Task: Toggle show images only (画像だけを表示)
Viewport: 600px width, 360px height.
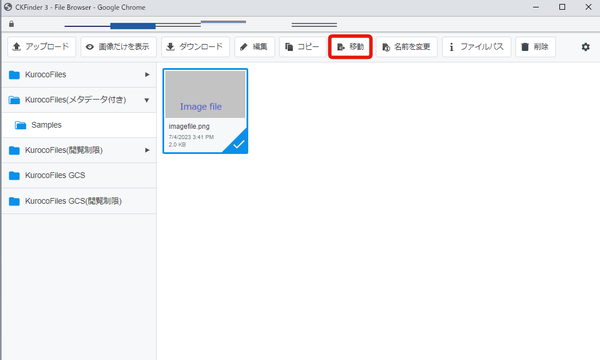Action: 119,47
